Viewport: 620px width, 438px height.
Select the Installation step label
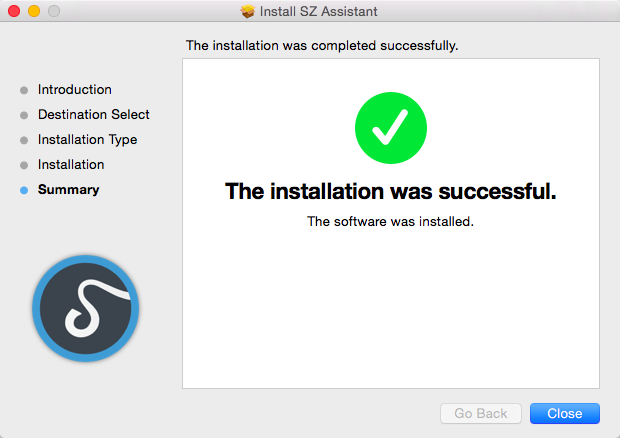tap(71, 164)
